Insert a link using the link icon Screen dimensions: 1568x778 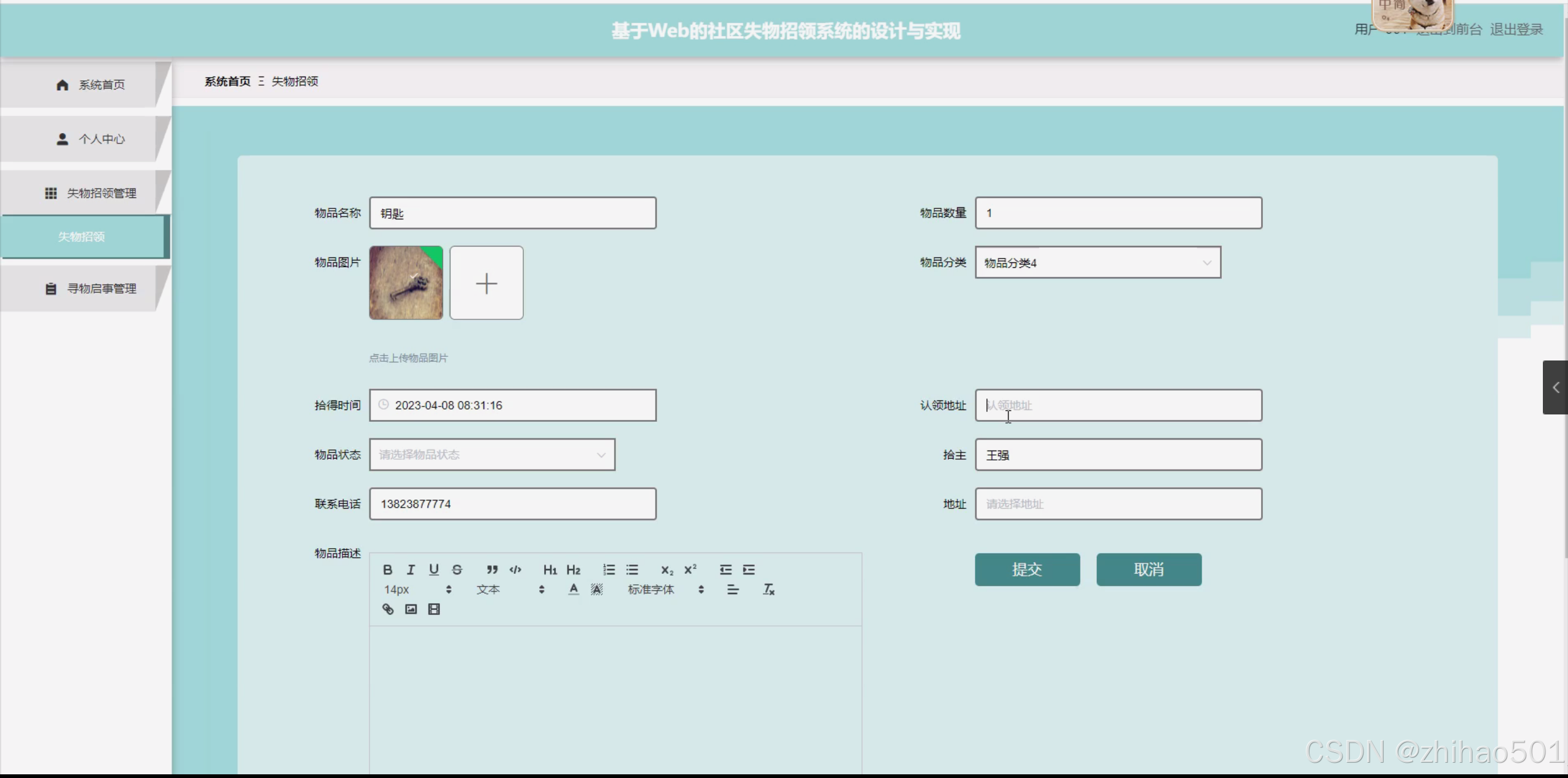point(388,609)
